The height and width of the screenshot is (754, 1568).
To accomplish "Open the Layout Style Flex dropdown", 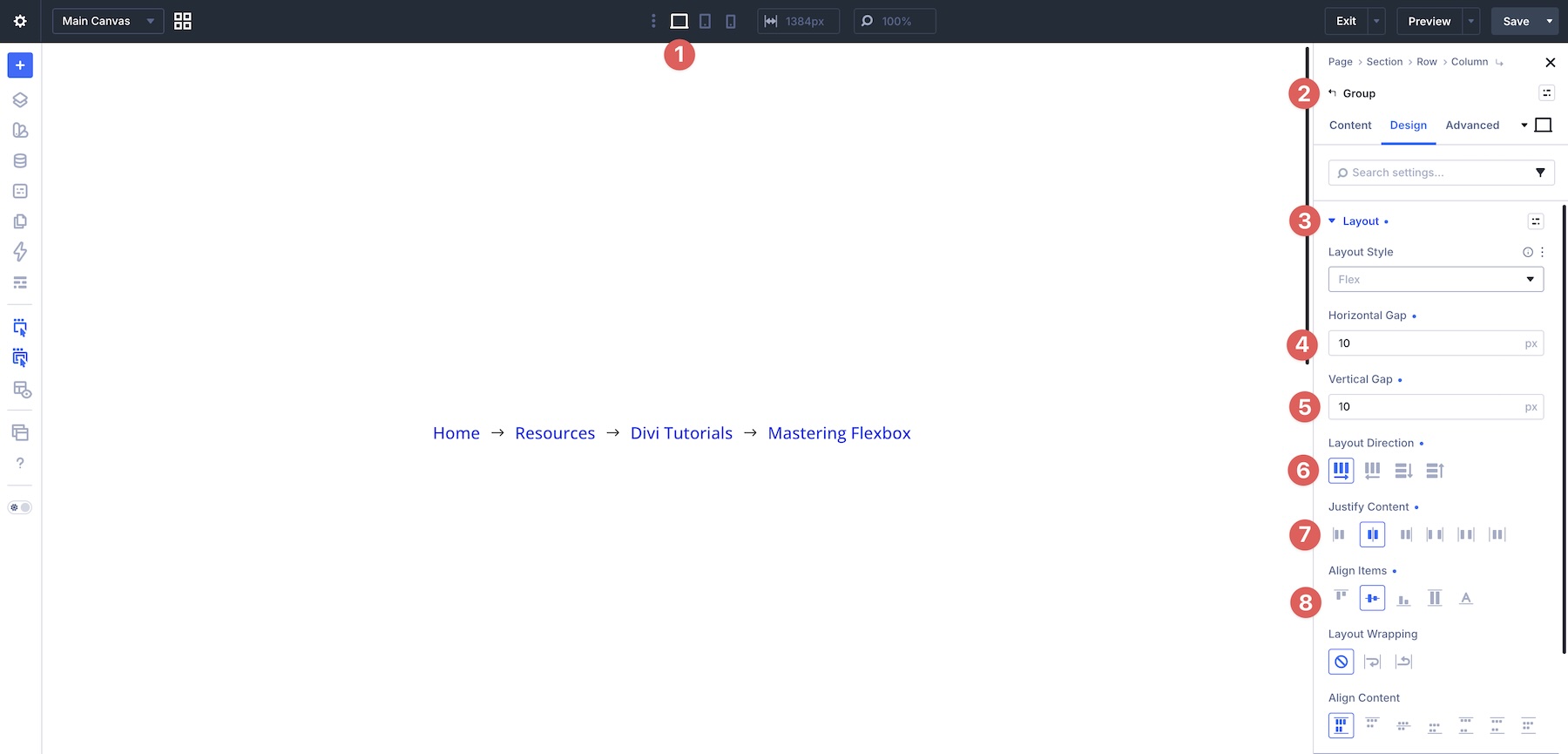I will pos(1436,279).
